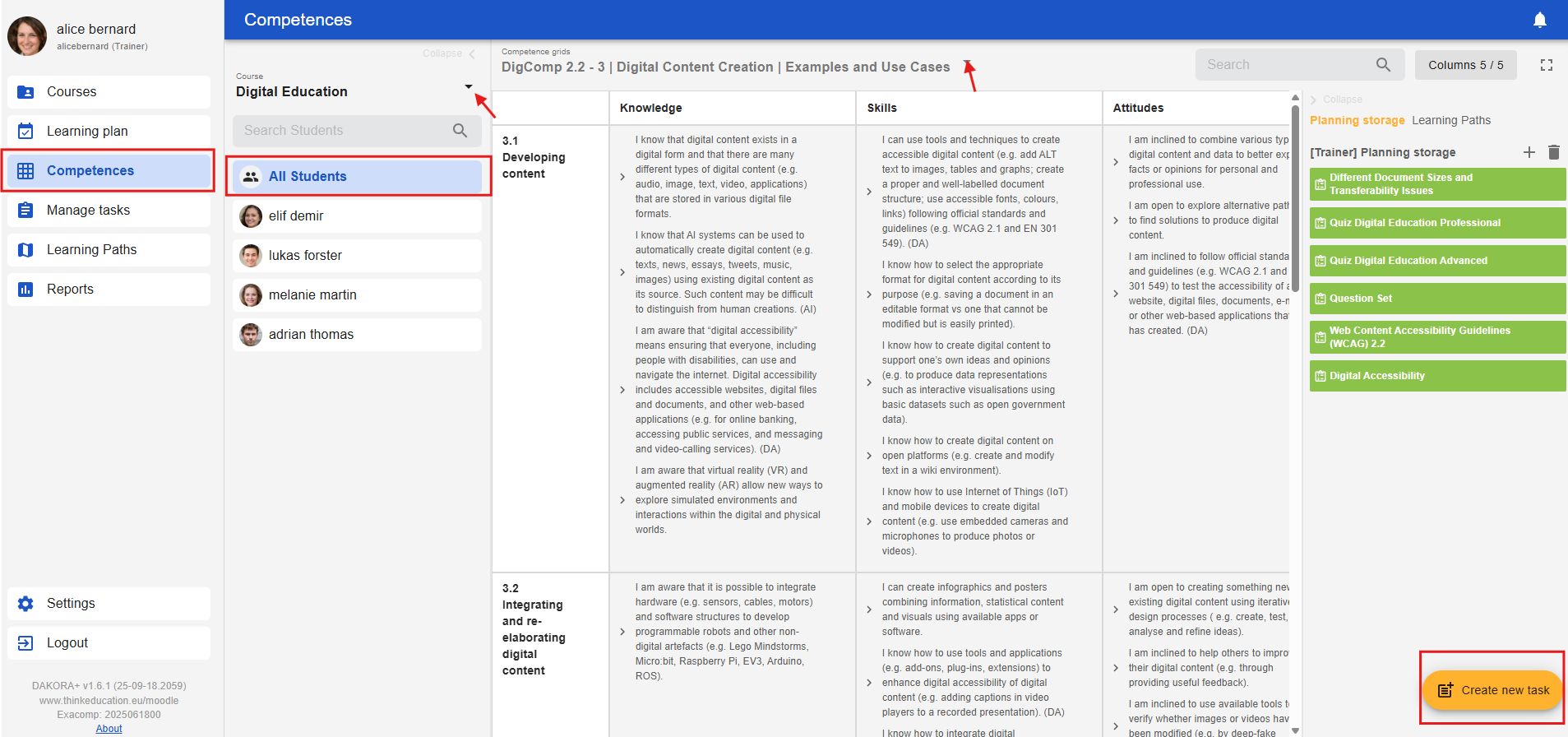This screenshot has width=1568, height=737.
Task: Open the Course dropdown for Digital Education
Action: click(x=468, y=86)
